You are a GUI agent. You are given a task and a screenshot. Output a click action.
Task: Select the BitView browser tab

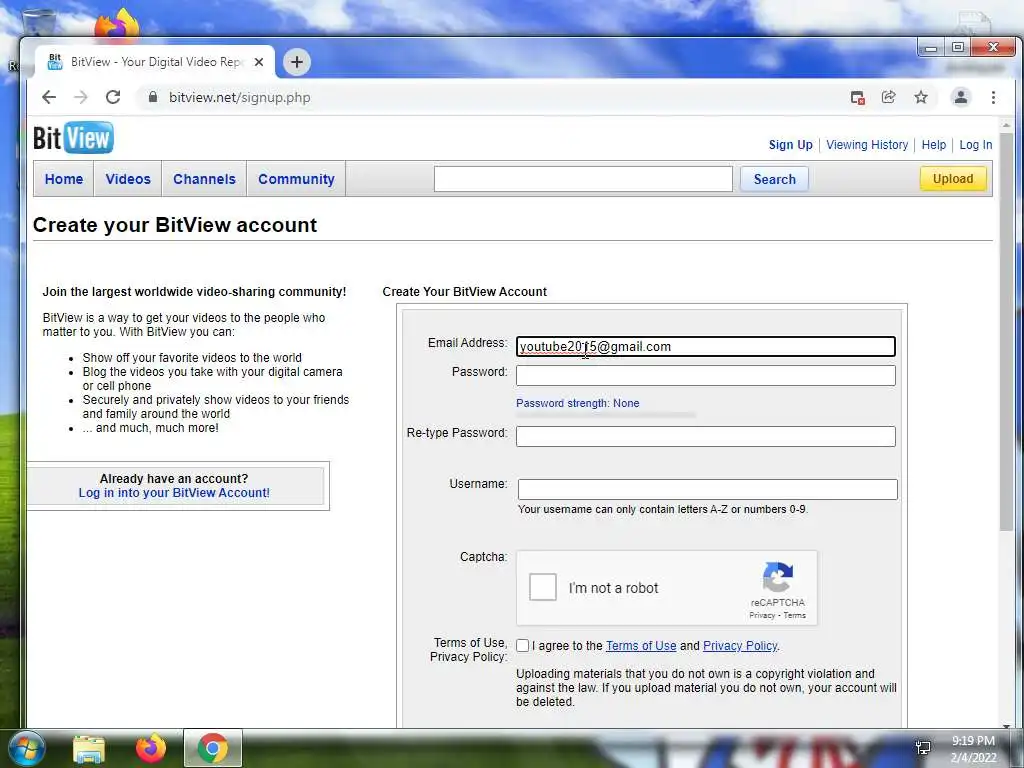click(x=153, y=62)
